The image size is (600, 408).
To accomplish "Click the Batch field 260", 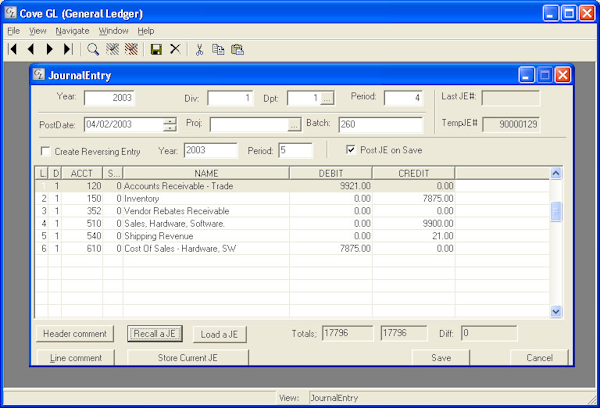I will tap(381, 124).
